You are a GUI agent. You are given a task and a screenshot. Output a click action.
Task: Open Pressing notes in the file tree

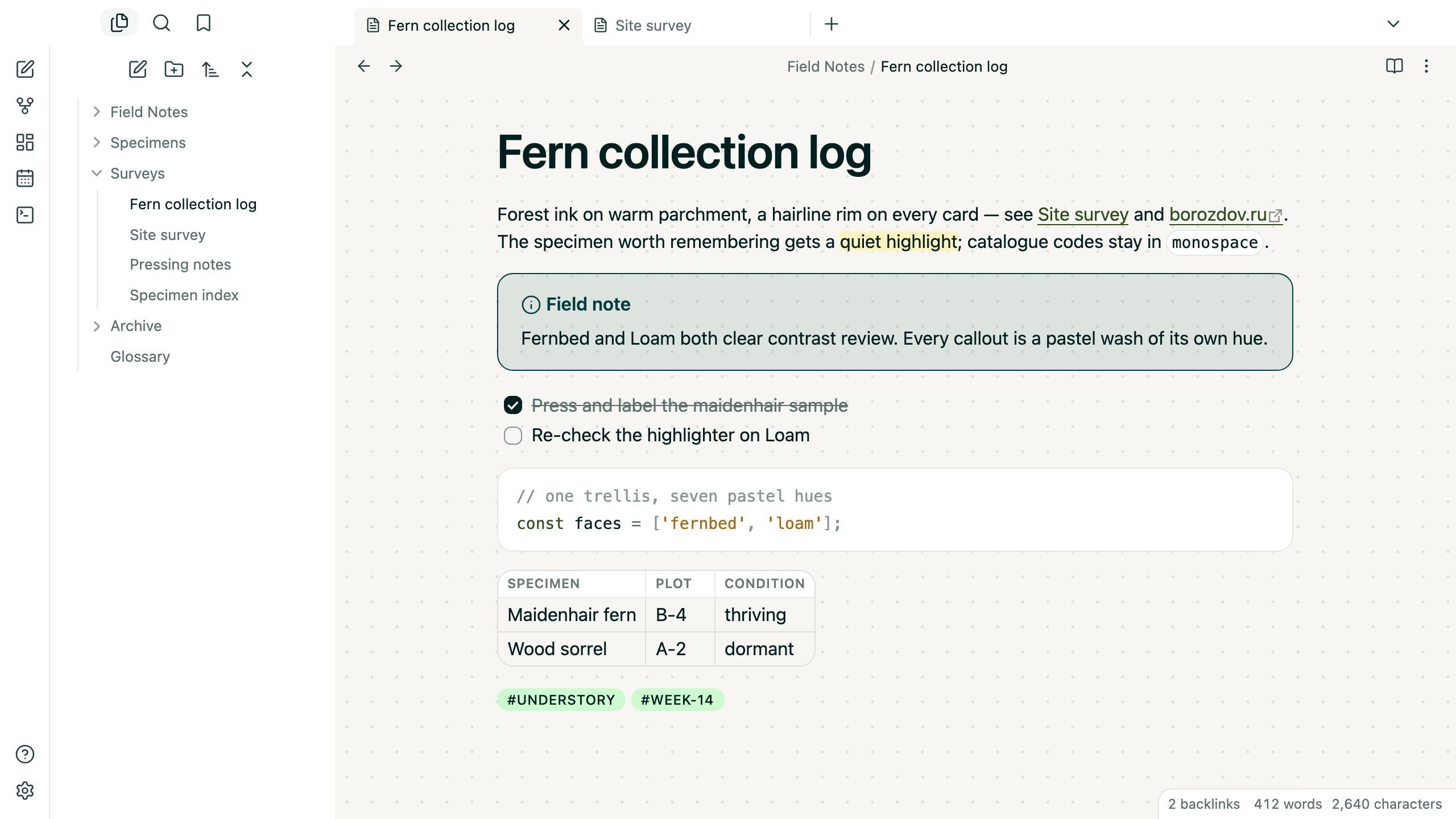pyautogui.click(x=180, y=264)
